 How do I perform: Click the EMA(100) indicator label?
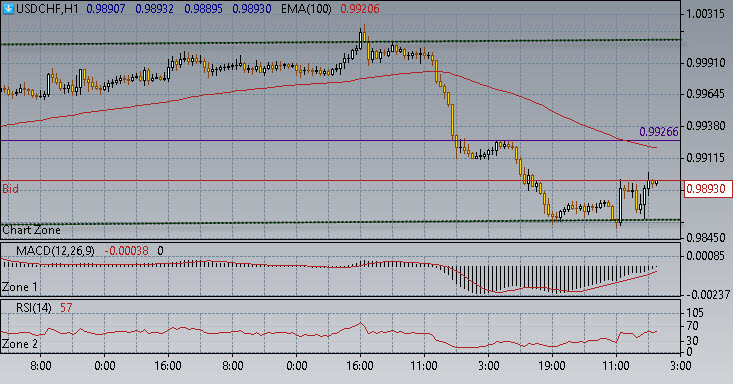[x=306, y=9]
